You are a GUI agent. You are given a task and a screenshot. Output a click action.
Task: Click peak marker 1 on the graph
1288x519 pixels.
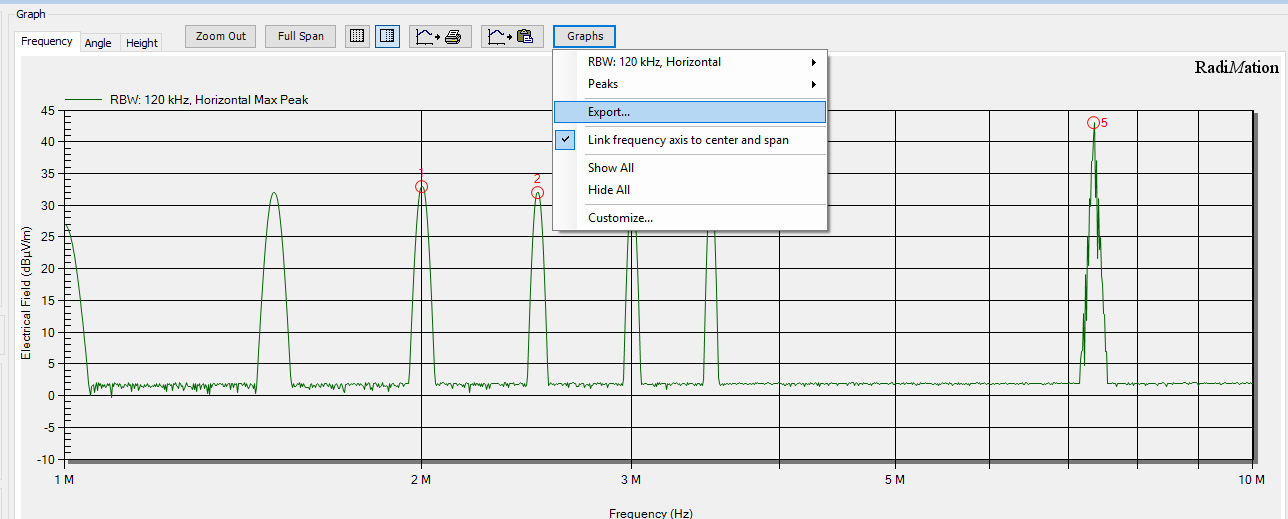[x=421, y=187]
